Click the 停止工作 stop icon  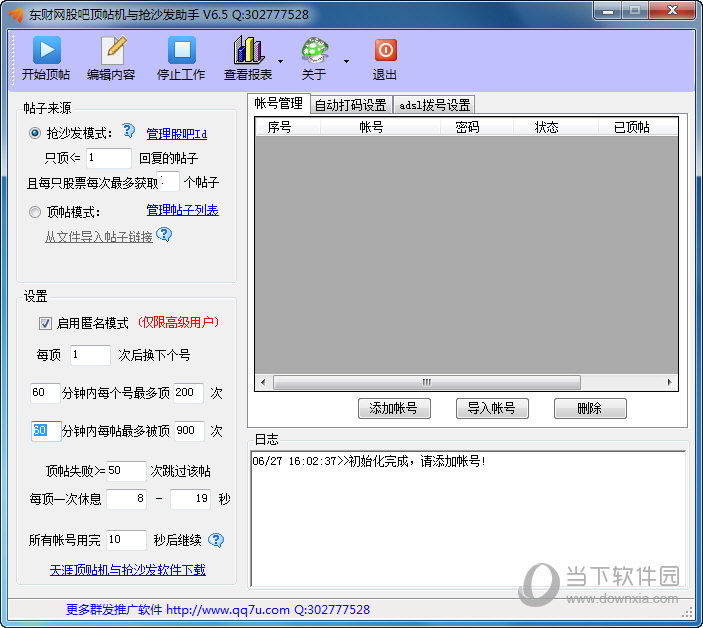[182, 50]
